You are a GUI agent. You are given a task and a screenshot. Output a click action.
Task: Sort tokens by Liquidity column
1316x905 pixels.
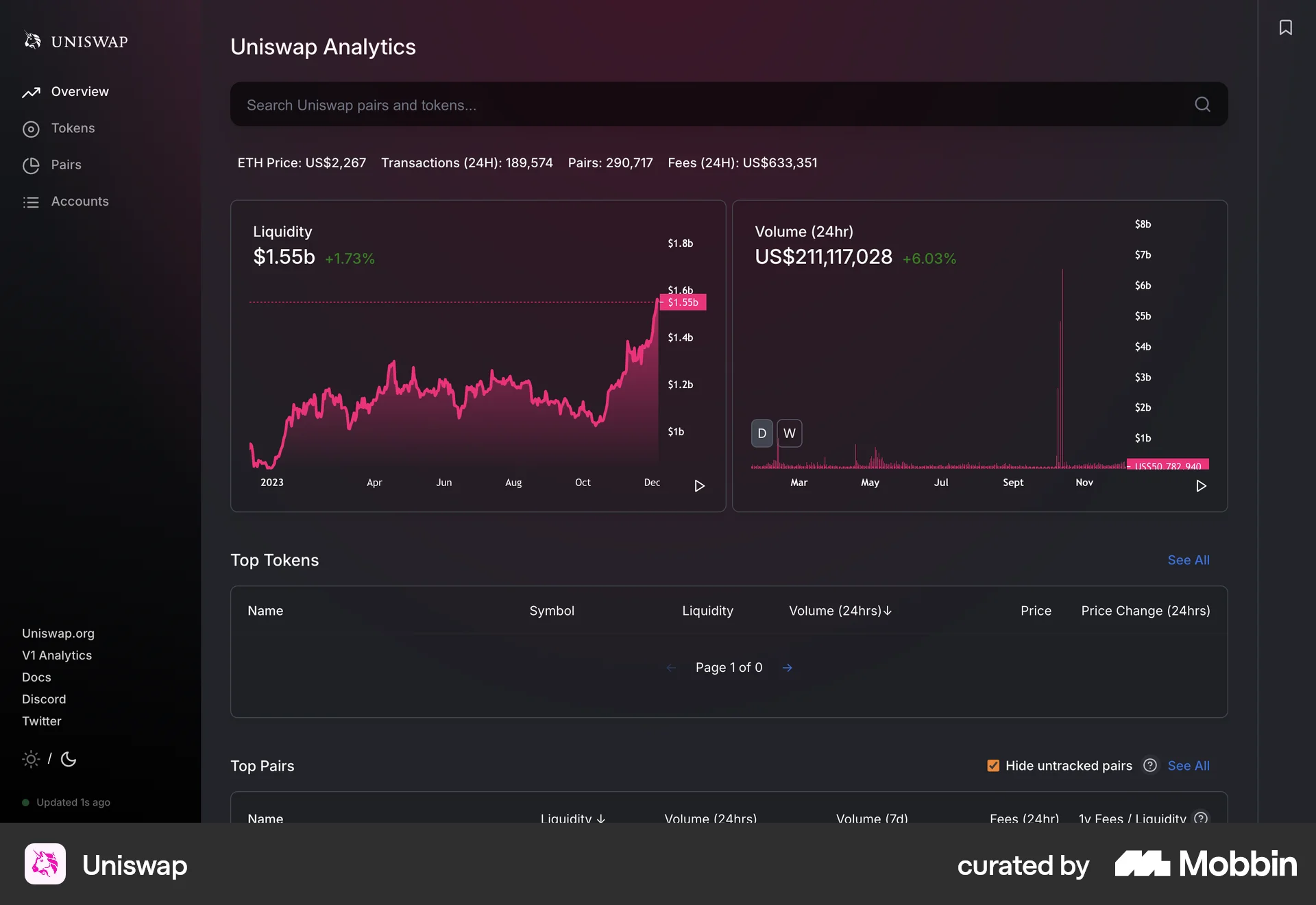pos(707,611)
